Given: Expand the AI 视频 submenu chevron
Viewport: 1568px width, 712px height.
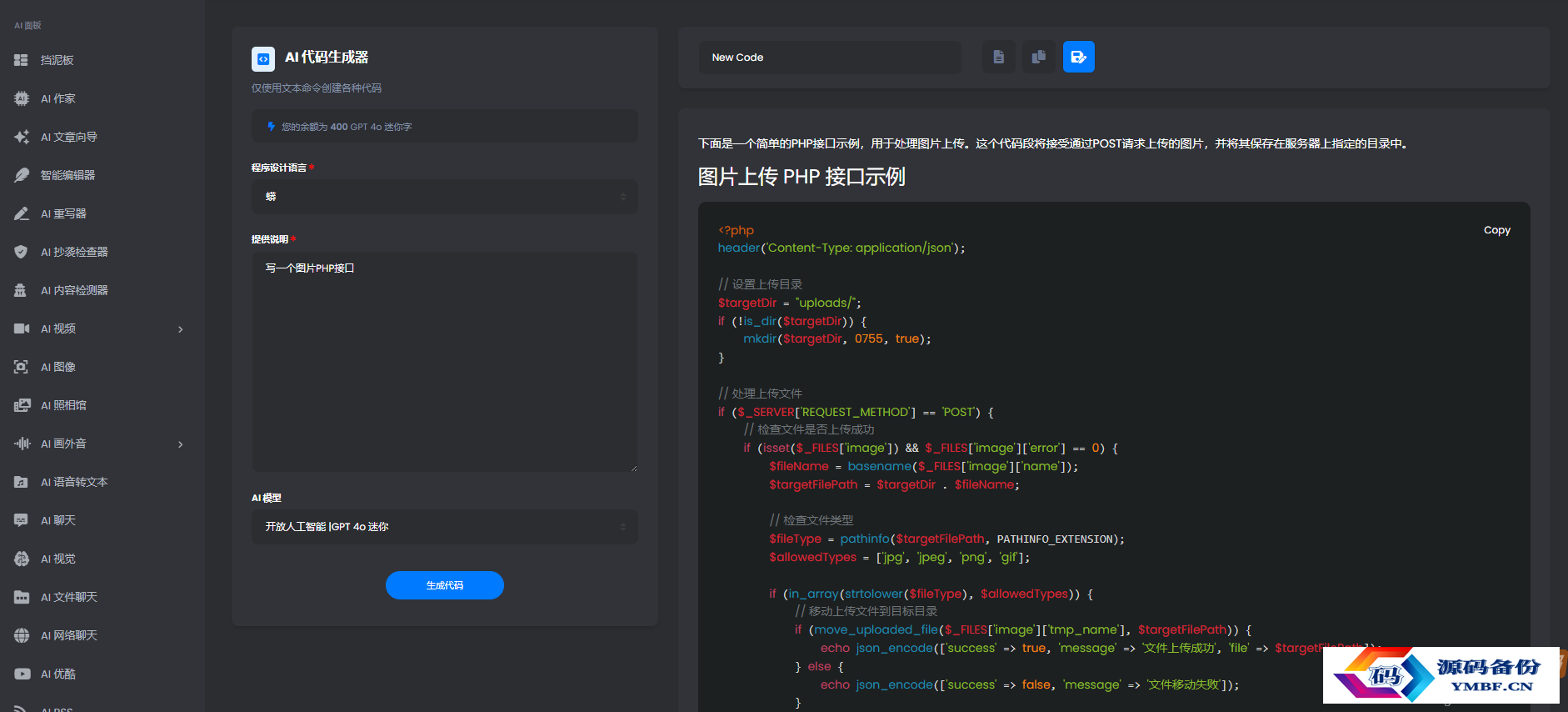Looking at the screenshot, I should 181,329.
